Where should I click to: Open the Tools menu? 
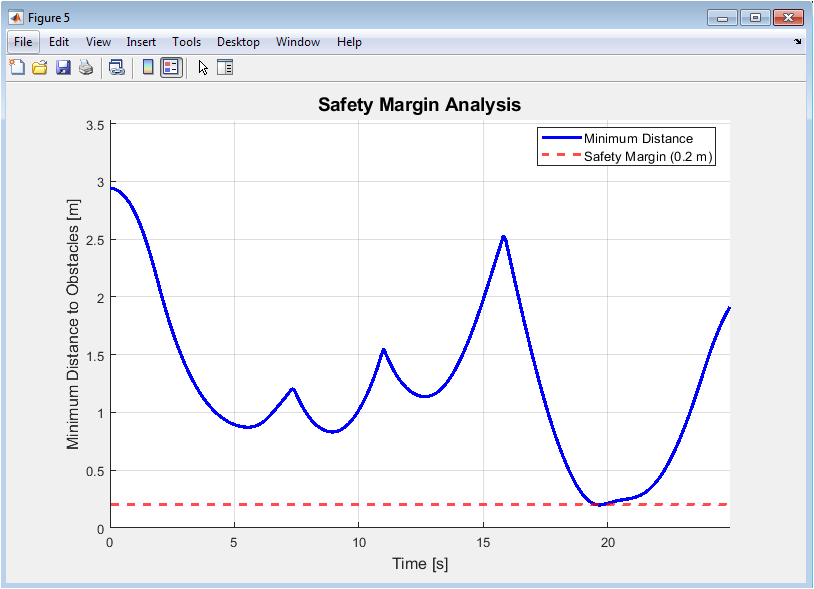point(186,42)
